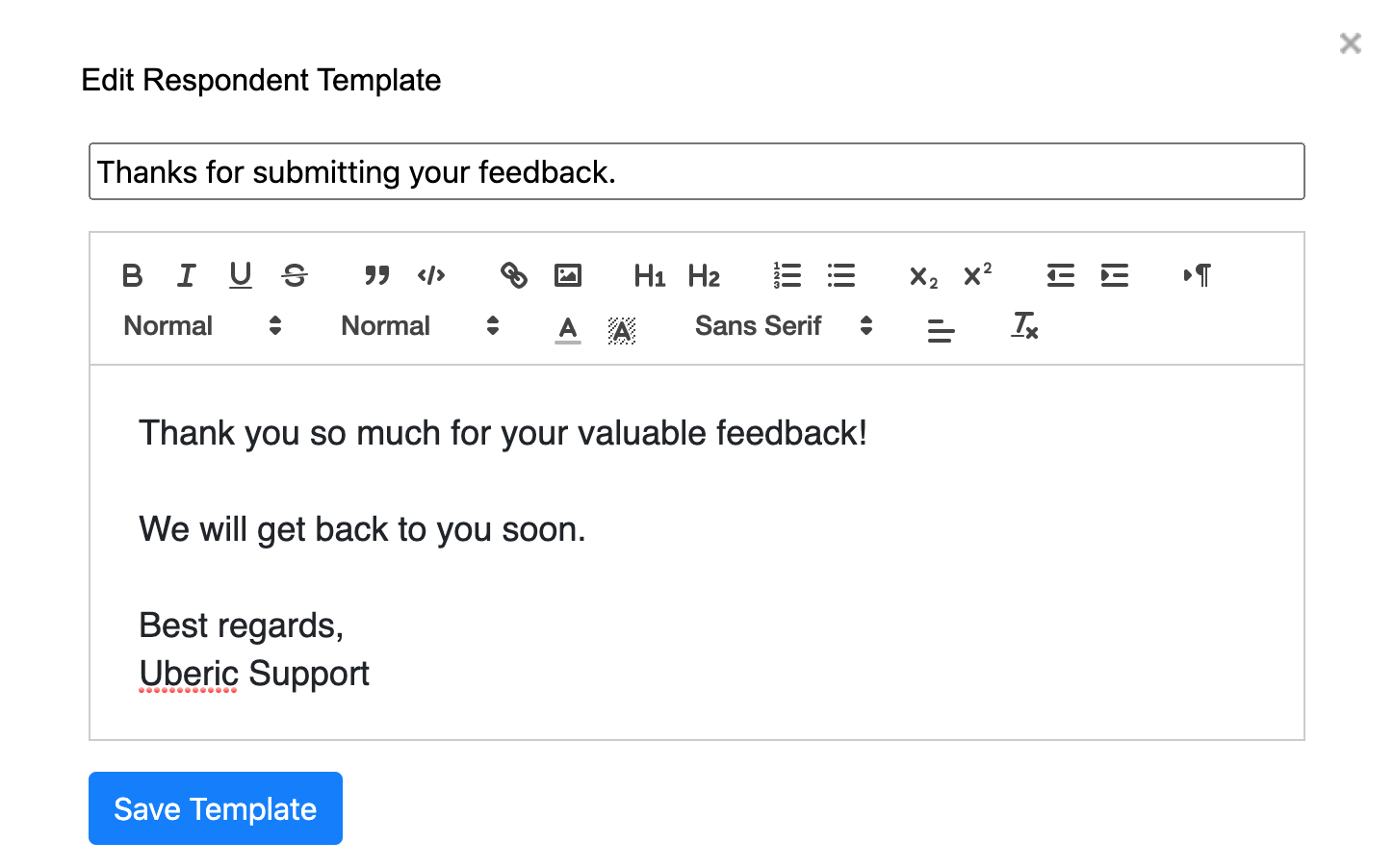Image resolution: width=1394 pixels, height=868 pixels.
Task: Toggle italic text formatting
Action: pos(187,276)
